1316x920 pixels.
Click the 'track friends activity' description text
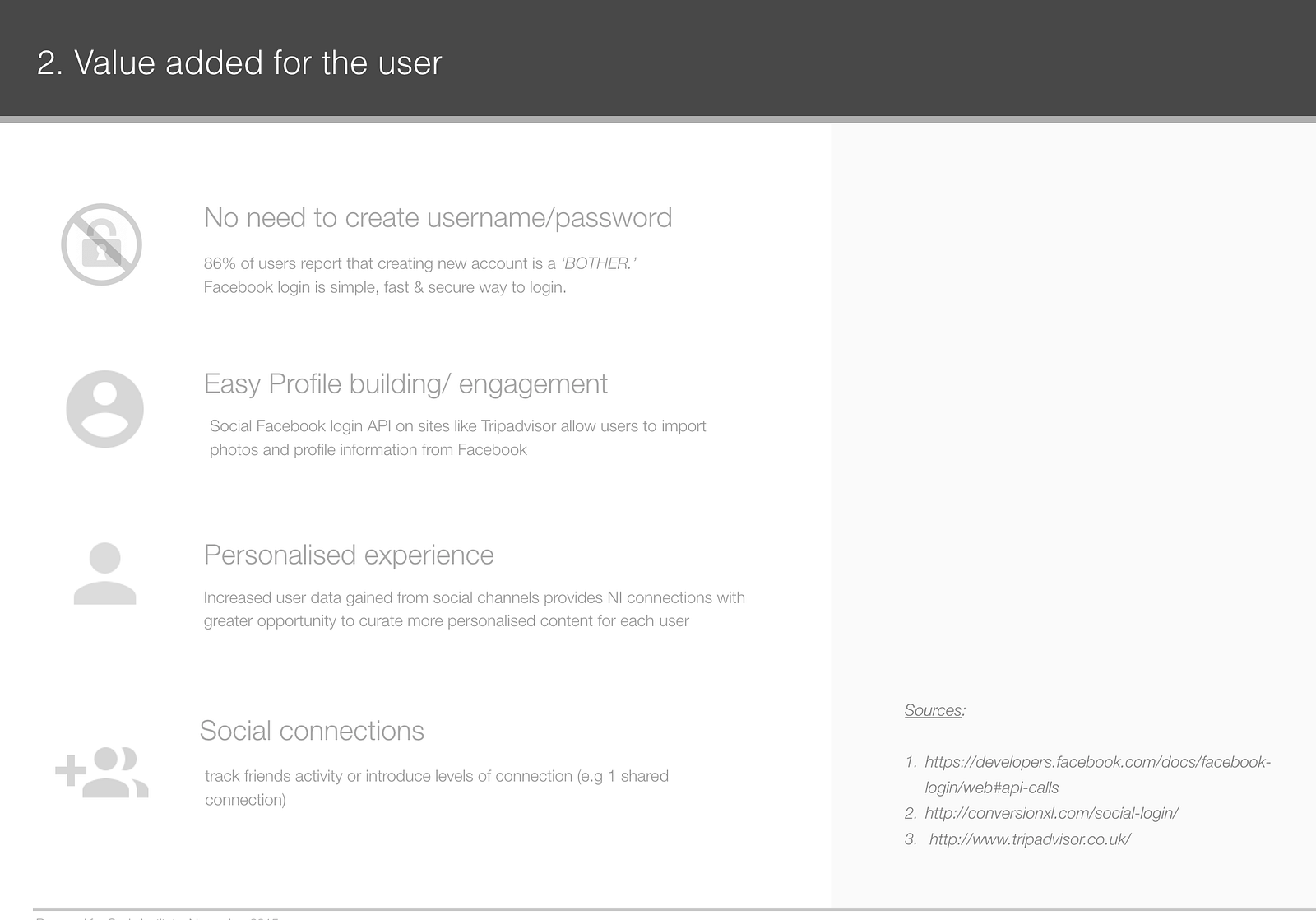[x=436, y=777]
